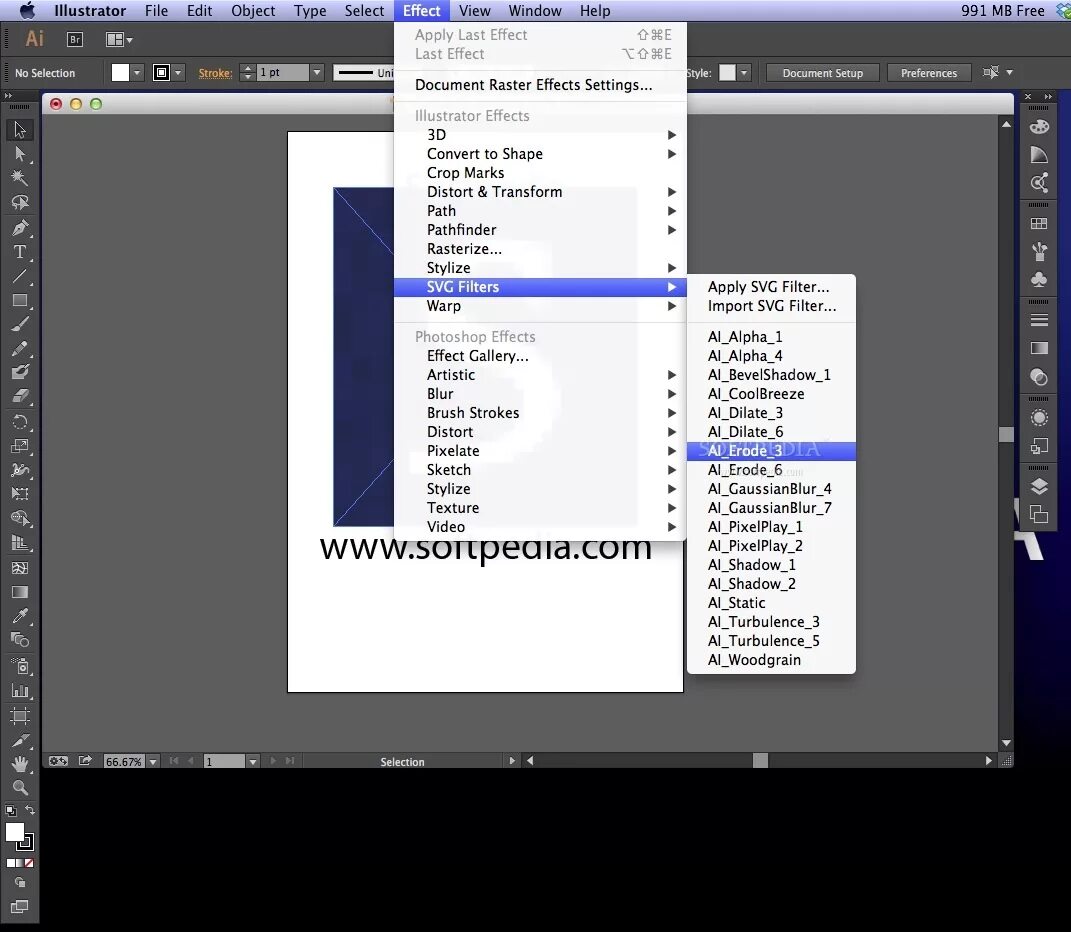Select the Blob Brush tool
The image size is (1071, 932).
(x=20, y=372)
